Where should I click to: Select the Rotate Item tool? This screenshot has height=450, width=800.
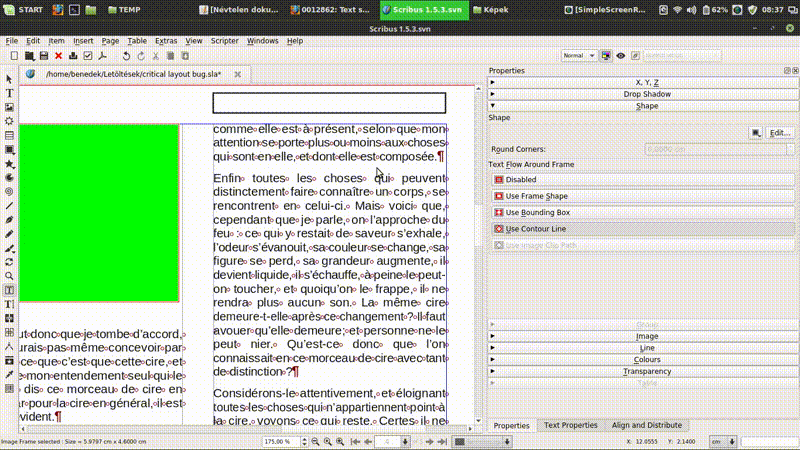(x=9, y=261)
